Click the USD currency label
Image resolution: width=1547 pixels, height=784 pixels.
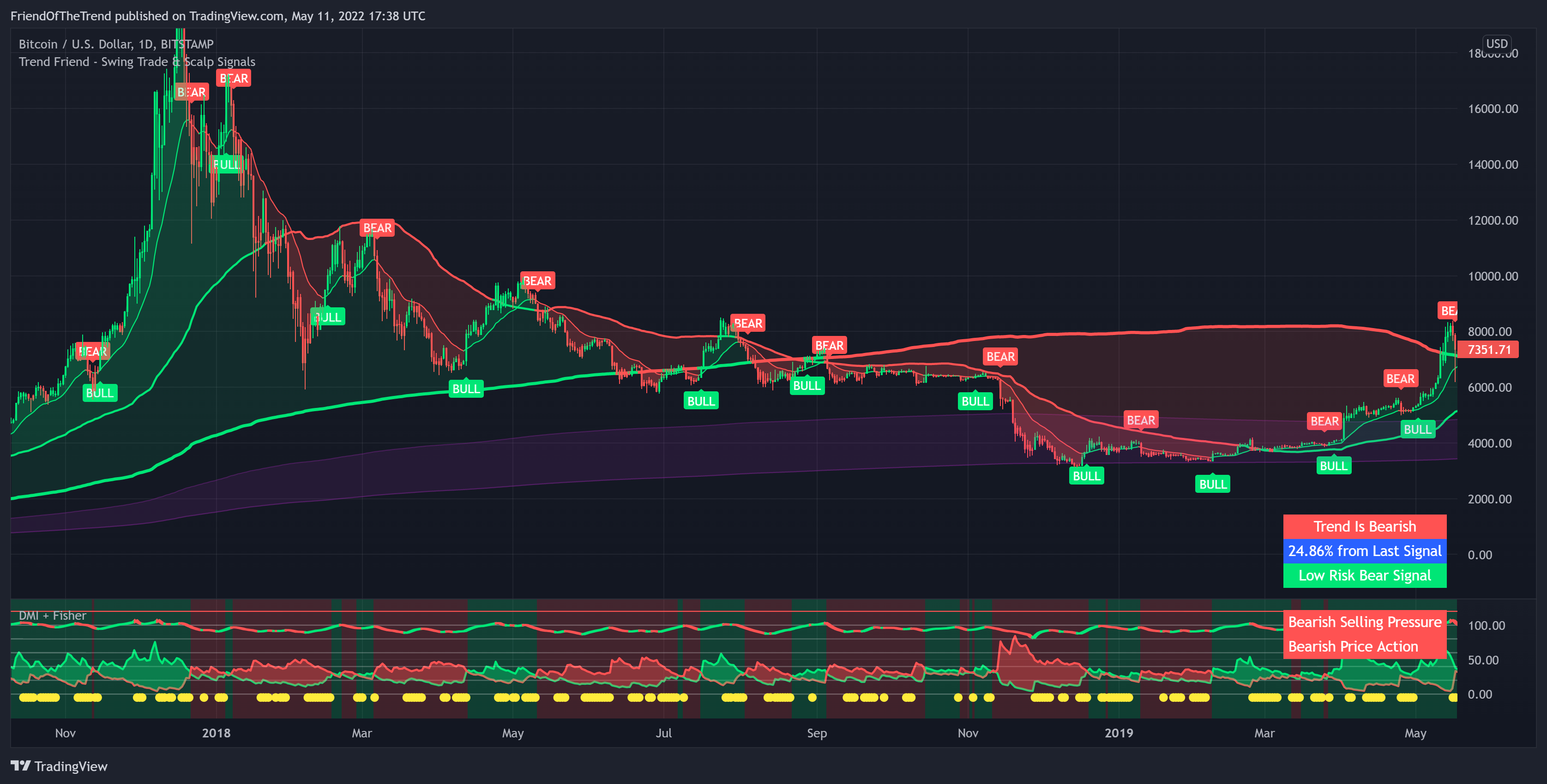(1497, 44)
